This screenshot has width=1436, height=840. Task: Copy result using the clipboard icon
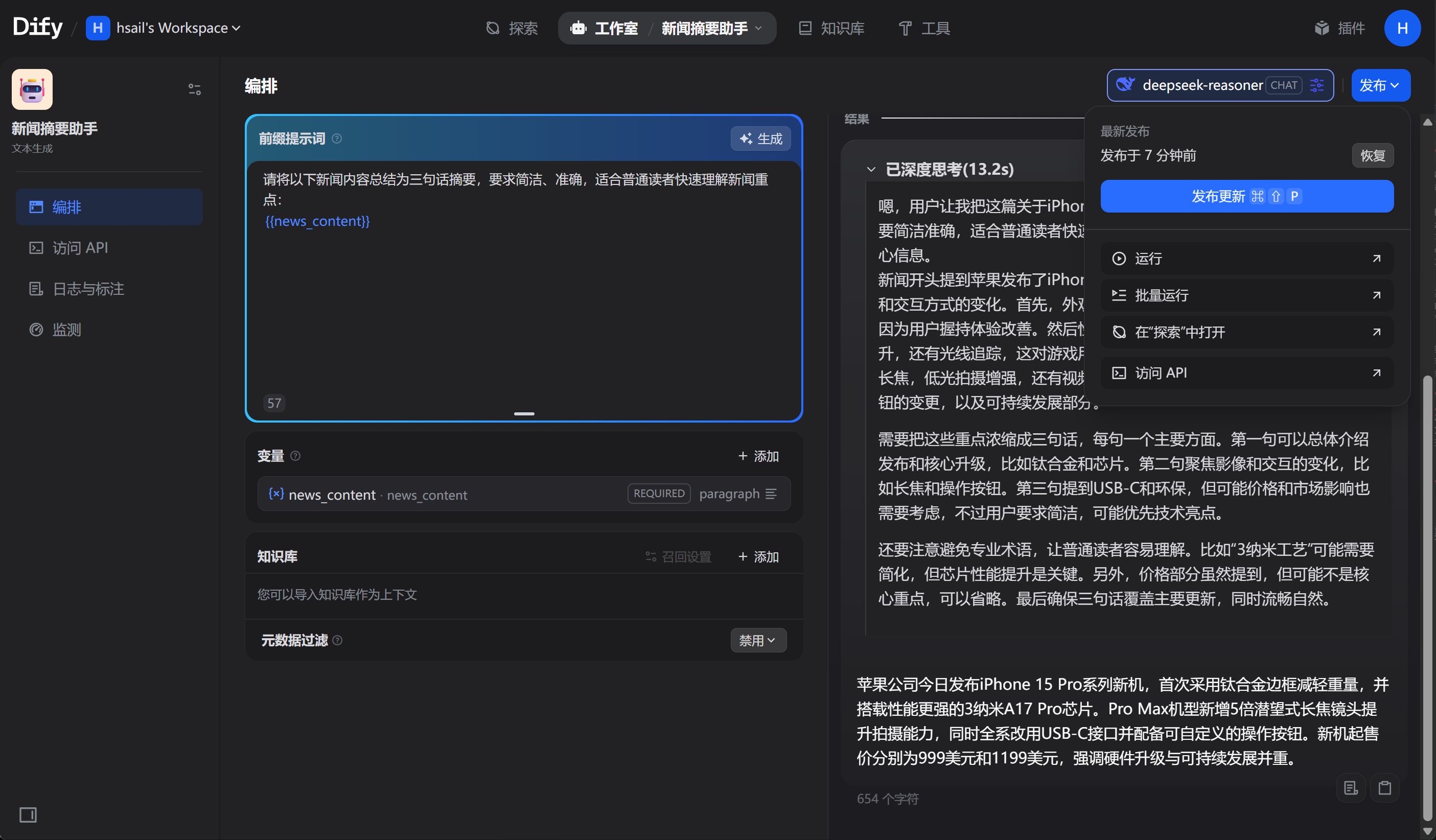click(x=1385, y=788)
